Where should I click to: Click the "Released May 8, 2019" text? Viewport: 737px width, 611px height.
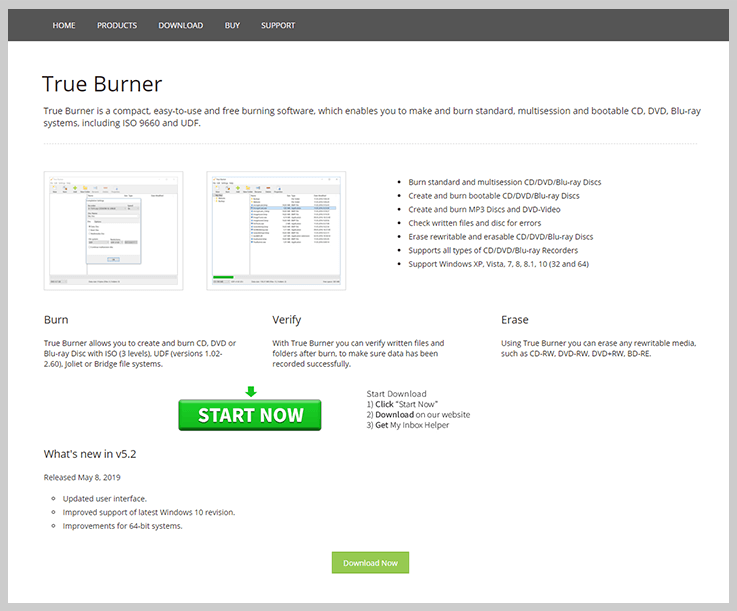tap(82, 478)
